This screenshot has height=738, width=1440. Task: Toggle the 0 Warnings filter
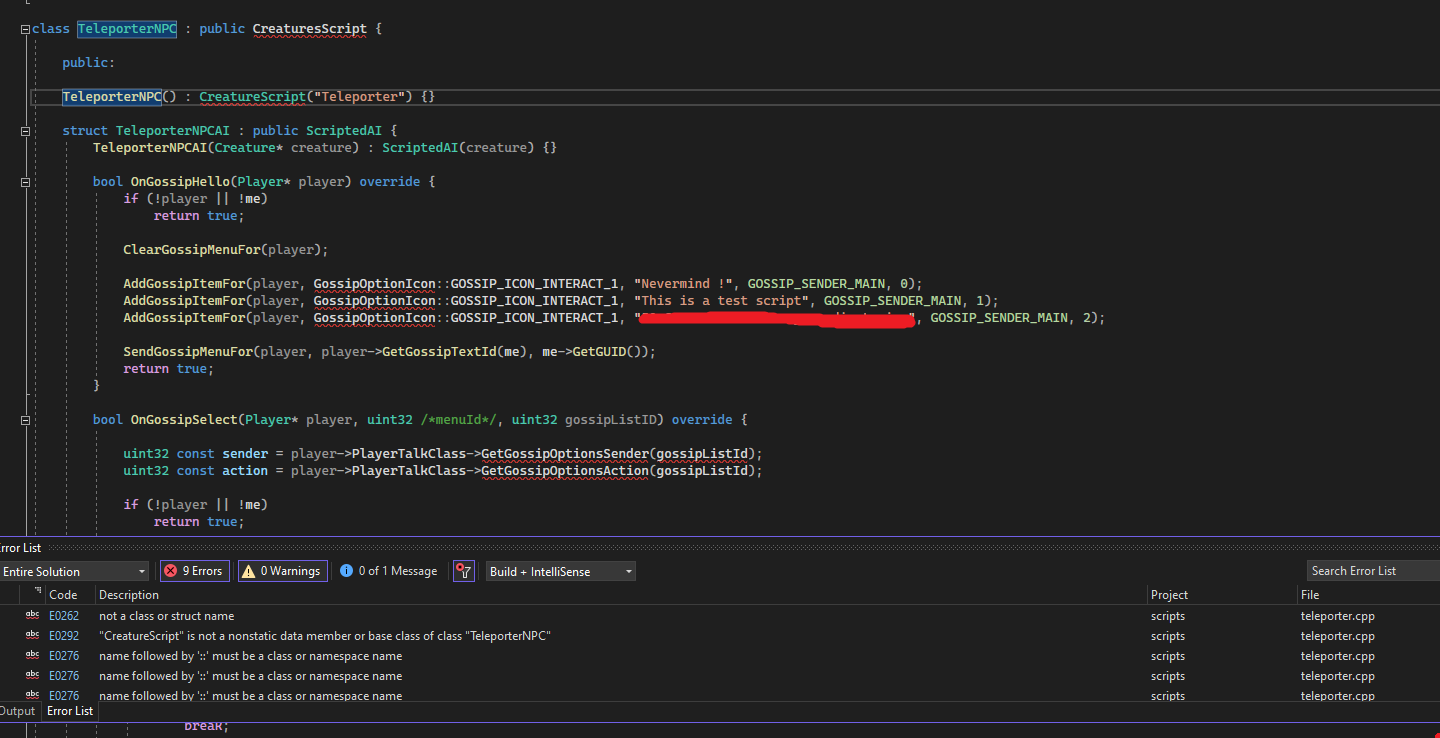click(x=283, y=571)
